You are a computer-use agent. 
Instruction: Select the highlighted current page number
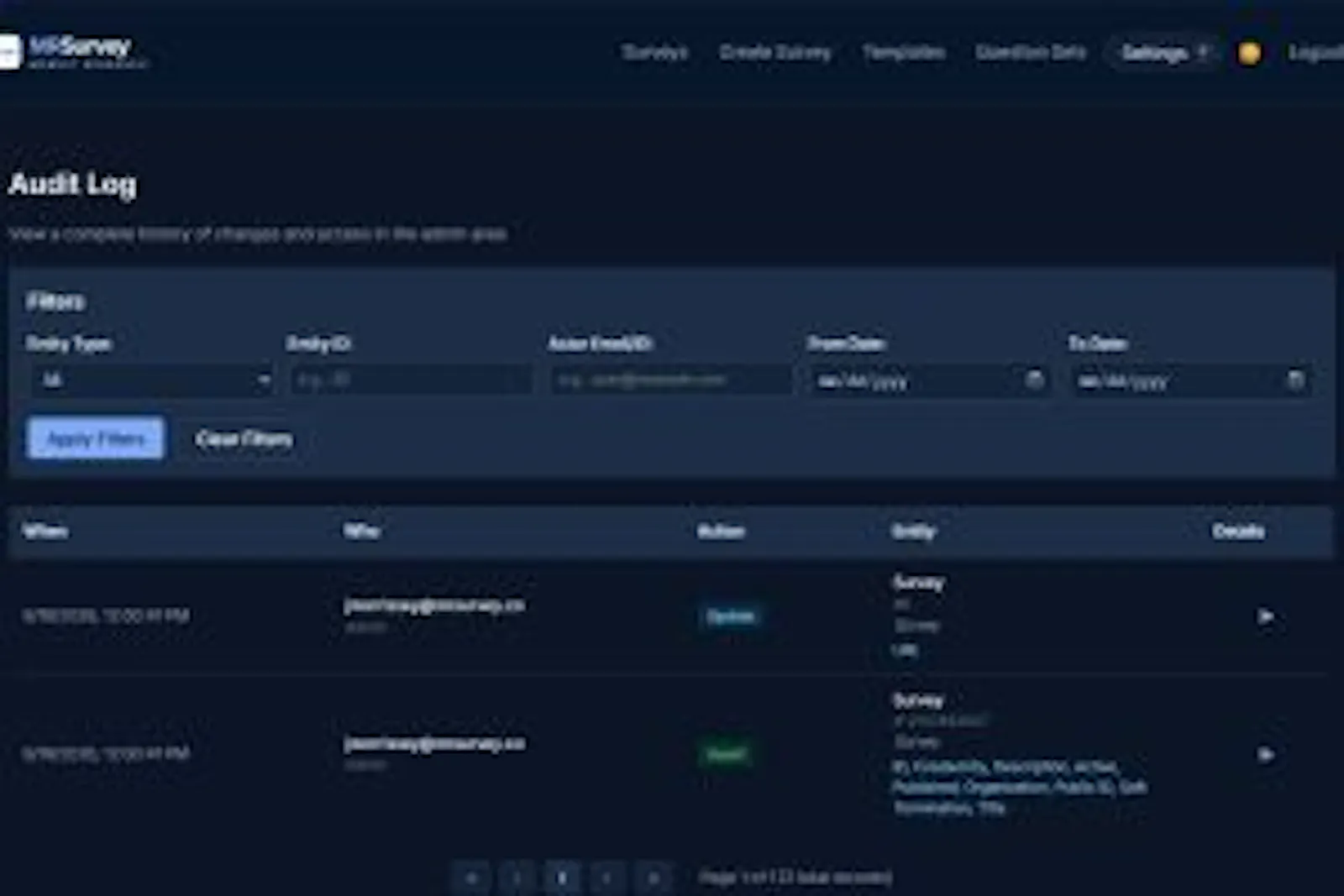coord(563,878)
